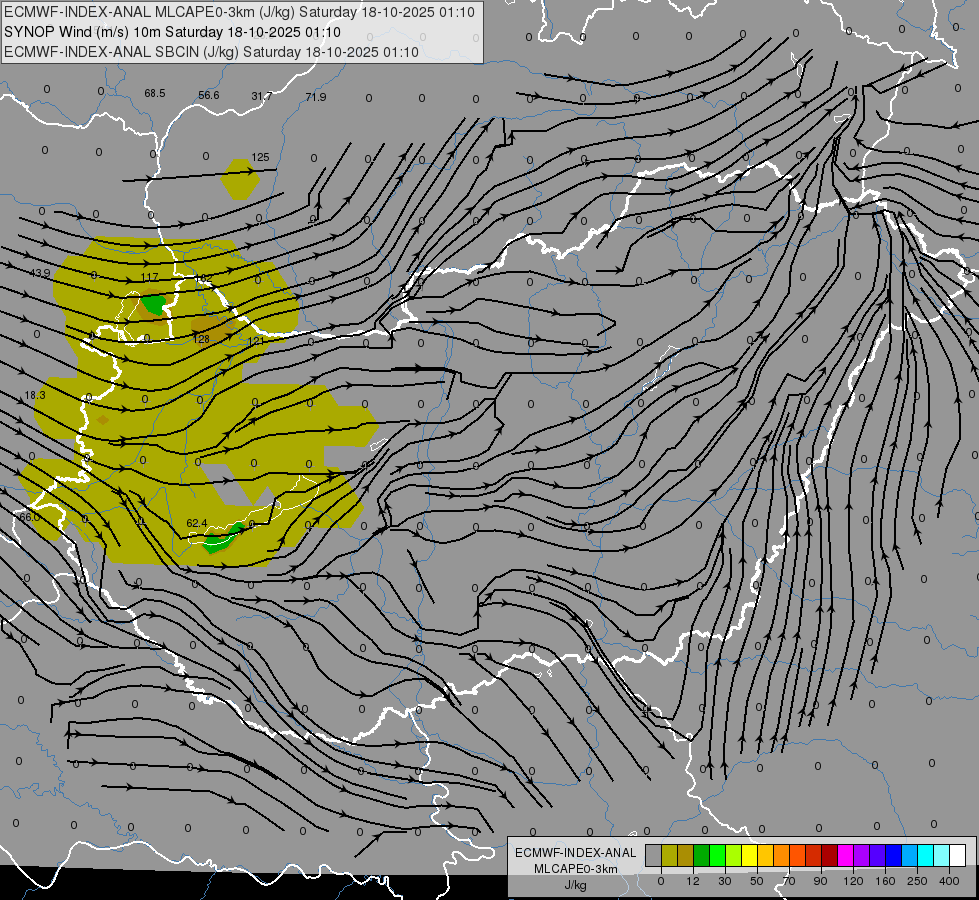Screen dimensions: 979x900
Task: Click the green CAPE patch beside 117
Action: click(153, 304)
